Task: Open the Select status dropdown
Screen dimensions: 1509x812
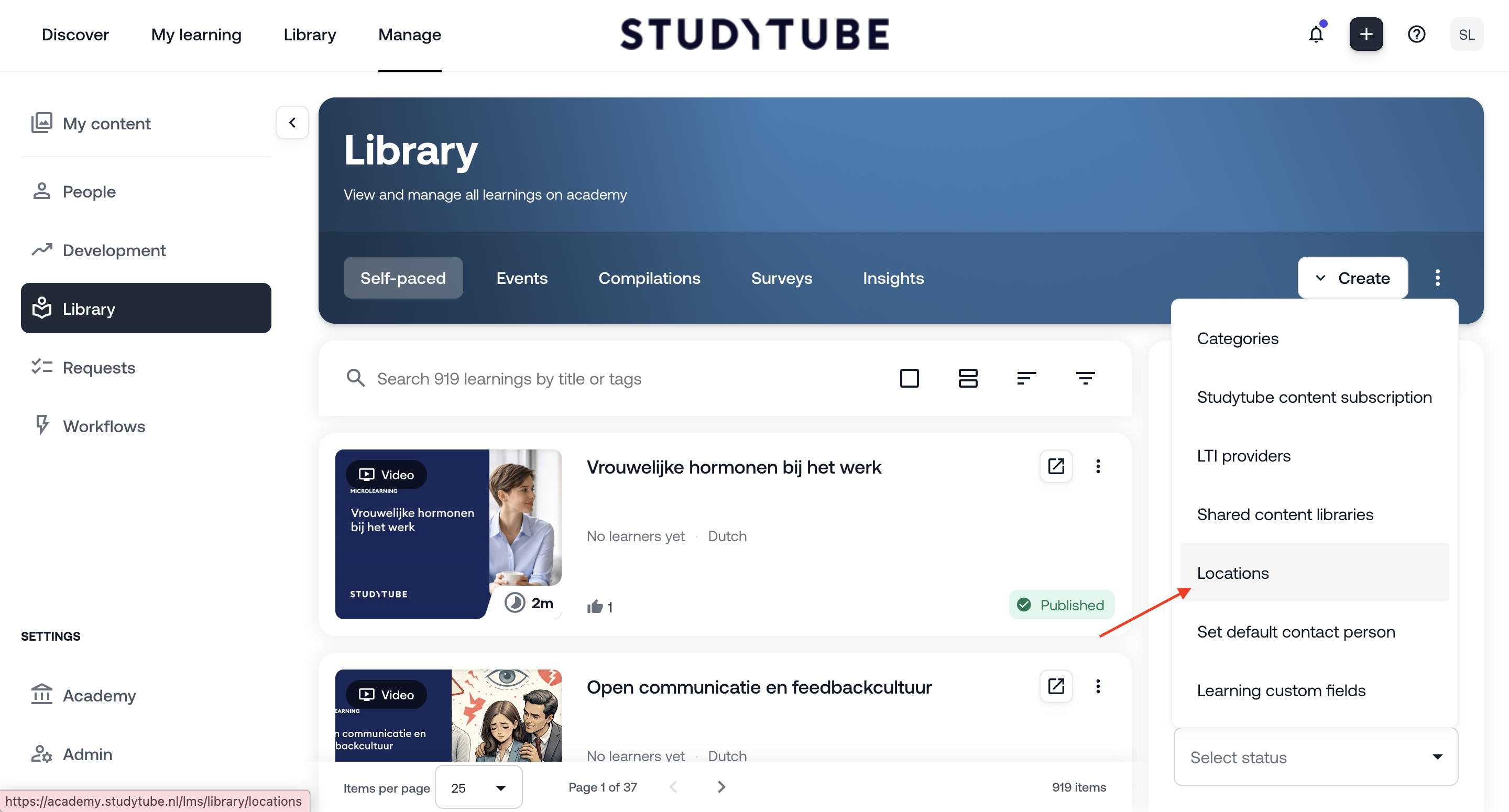Action: (1316, 757)
